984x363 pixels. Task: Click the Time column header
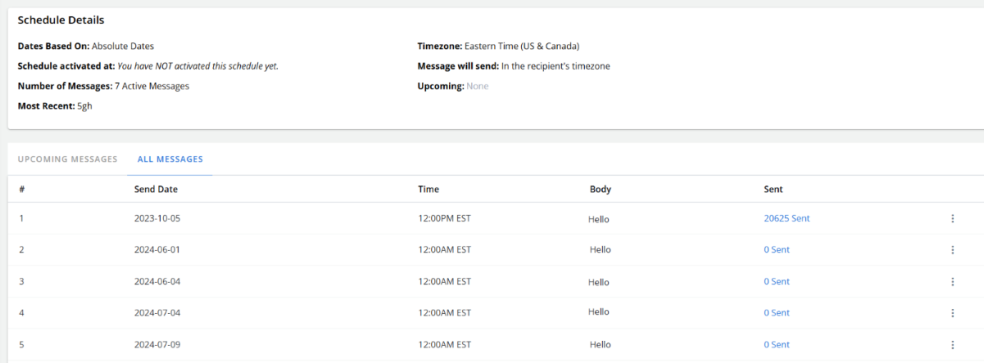[x=429, y=189]
